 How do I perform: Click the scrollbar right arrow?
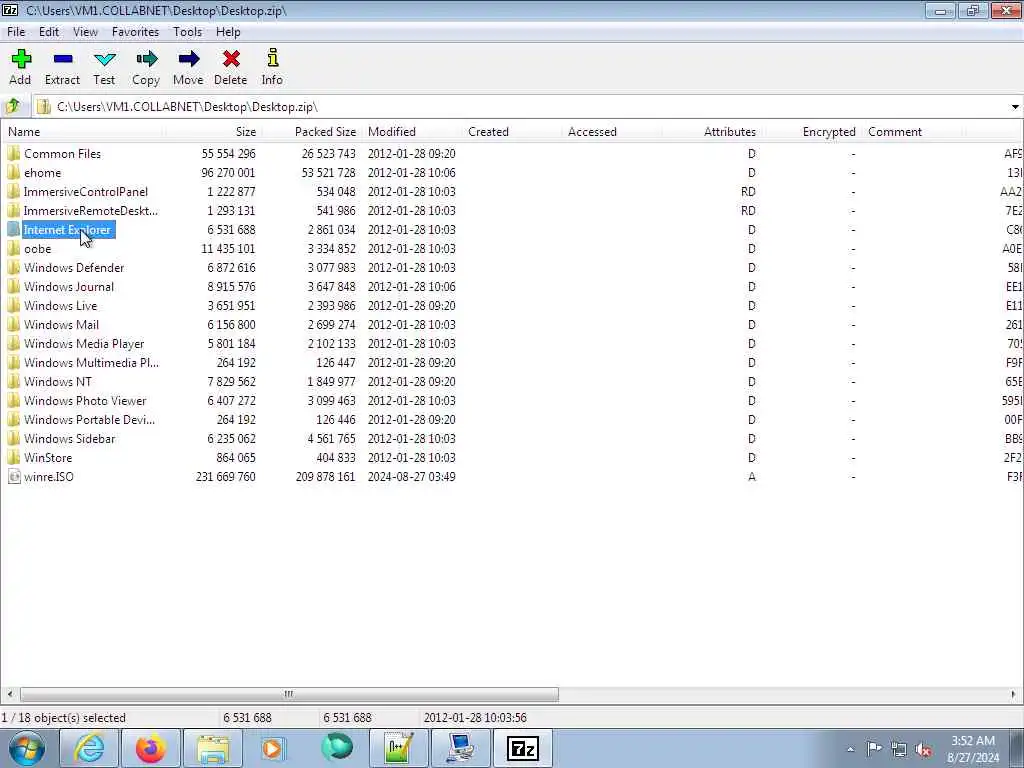[1014, 694]
